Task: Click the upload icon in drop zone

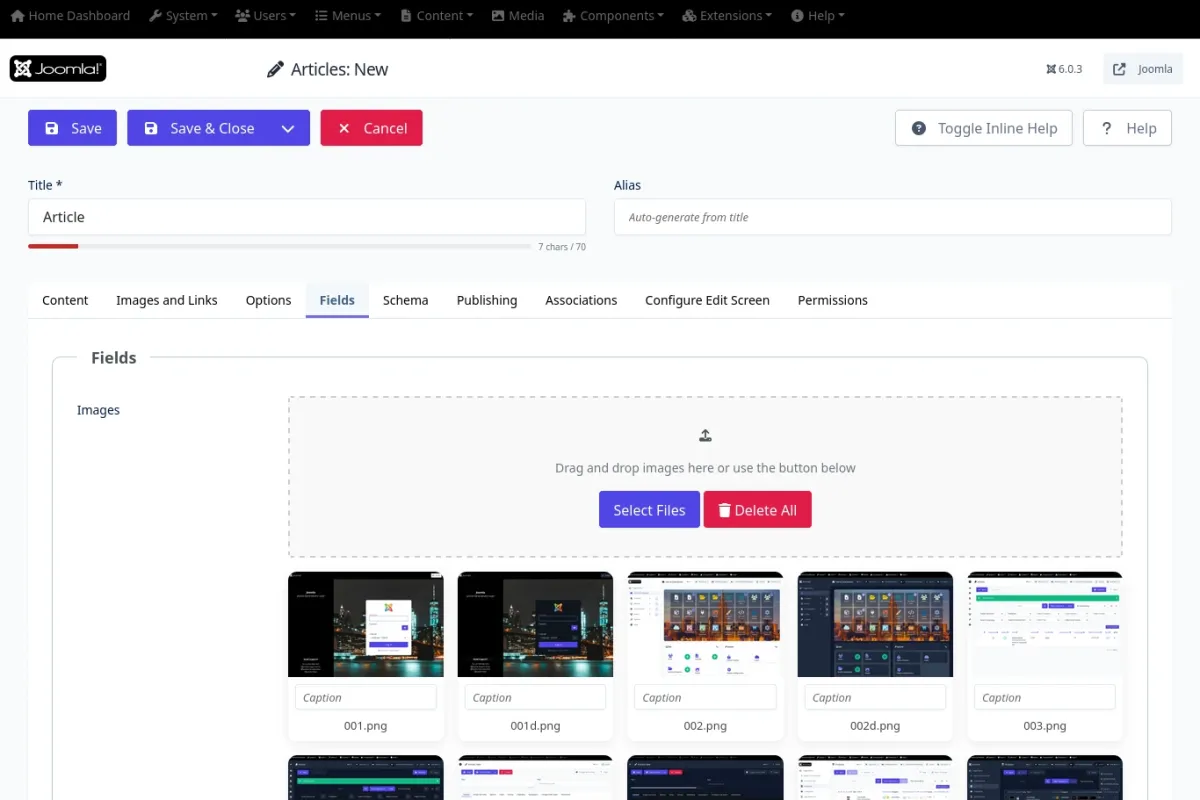Action: point(705,435)
